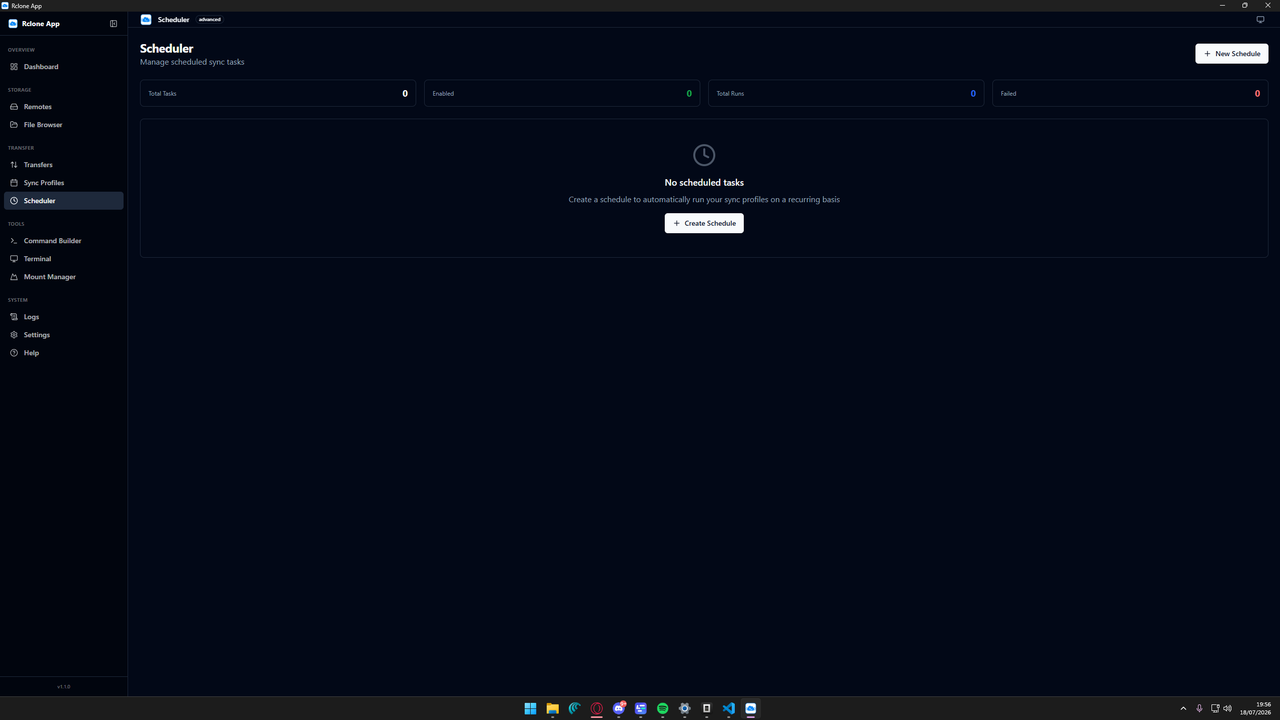Open the File Browser
The width and height of the screenshot is (1280, 720).
(64, 125)
